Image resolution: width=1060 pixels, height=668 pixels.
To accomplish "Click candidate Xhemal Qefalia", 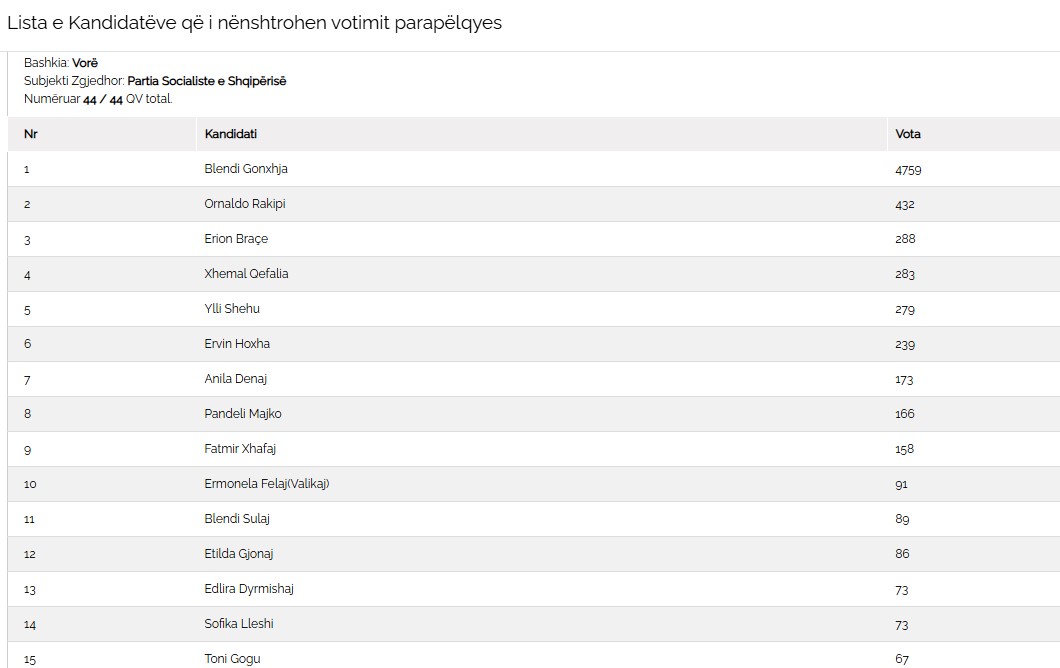I will pyautogui.click(x=246, y=274).
